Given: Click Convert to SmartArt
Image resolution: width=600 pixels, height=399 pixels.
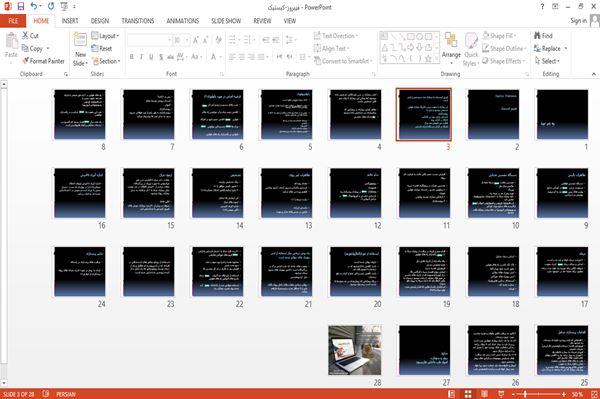Looking at the screenshot, I should 344,61.
